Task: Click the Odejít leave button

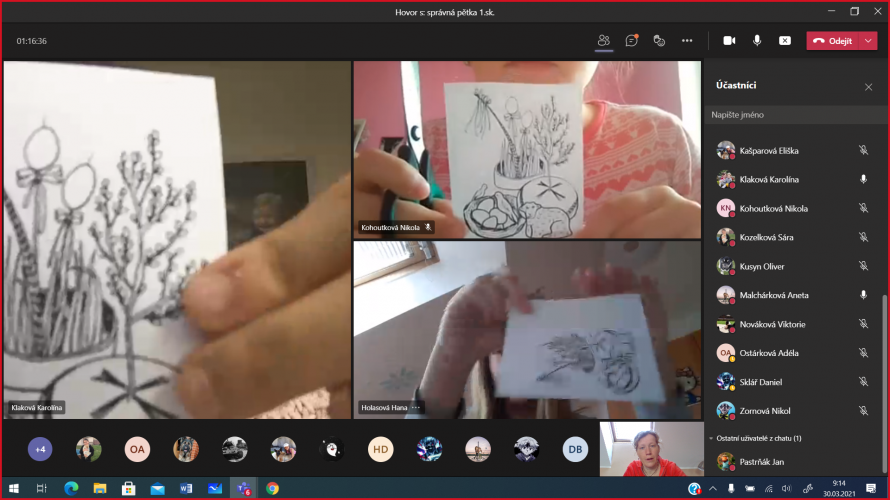Action: coord(833,41)
